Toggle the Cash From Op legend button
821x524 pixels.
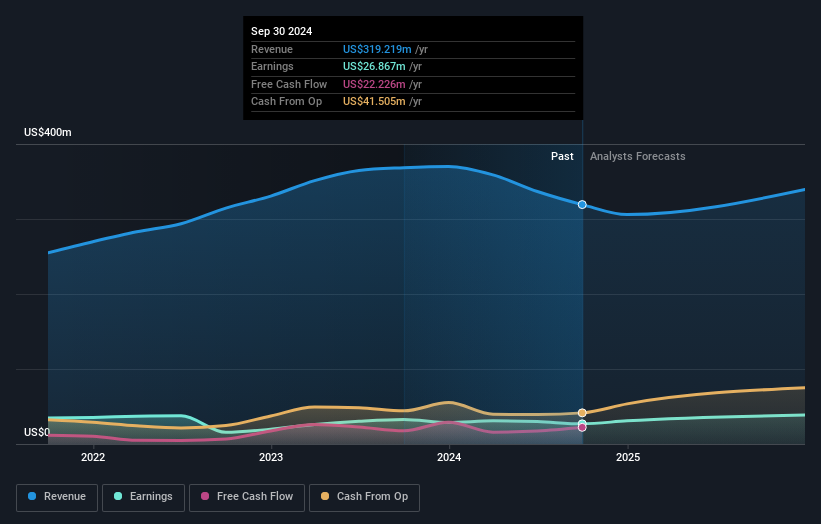point(364,497)
